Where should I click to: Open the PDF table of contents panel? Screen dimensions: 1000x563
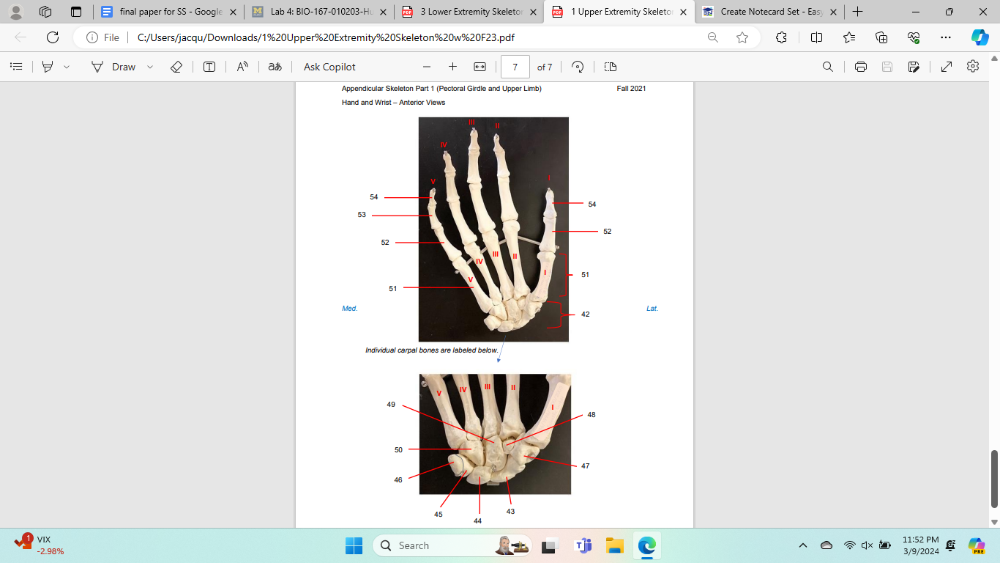point(16,67)
